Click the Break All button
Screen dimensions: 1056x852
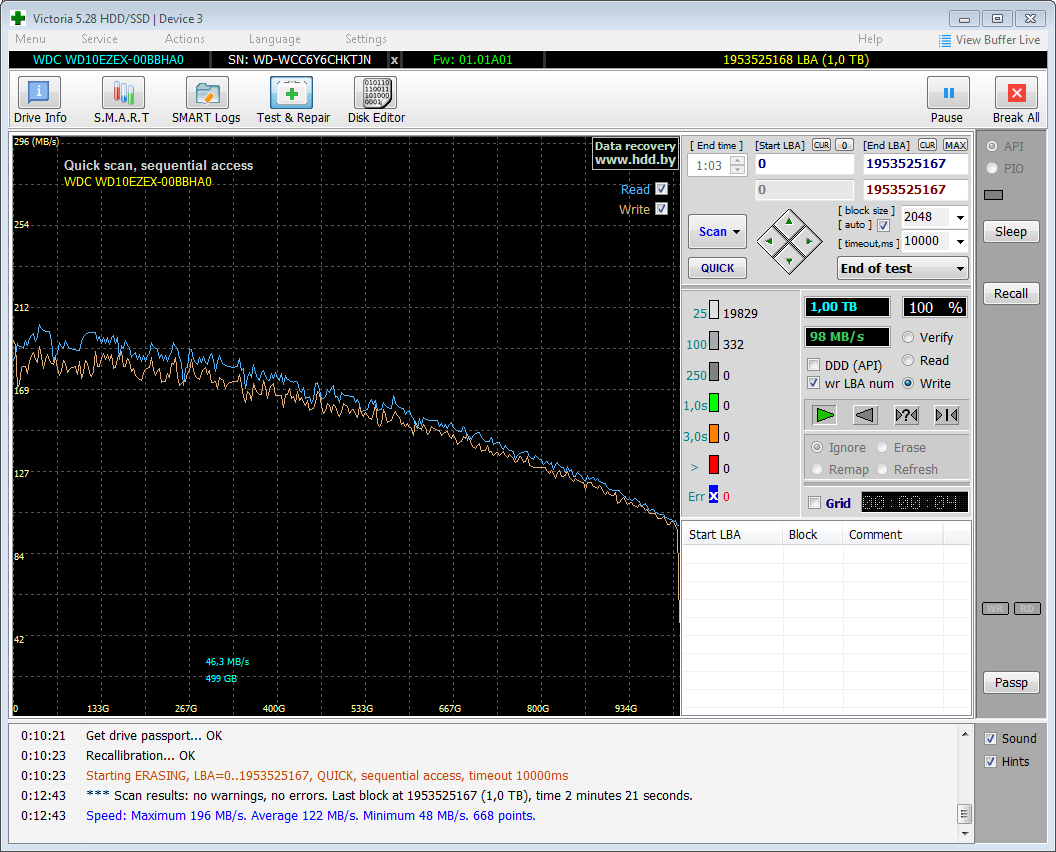[x=1015, y=101]
